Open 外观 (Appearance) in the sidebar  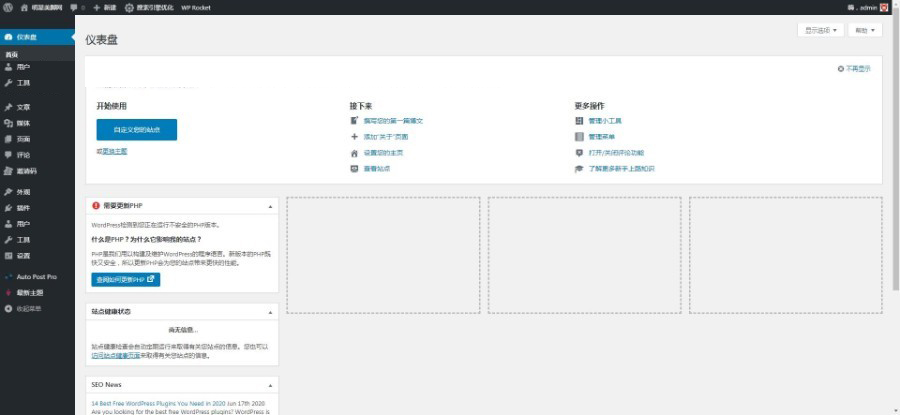coord(23,191)
